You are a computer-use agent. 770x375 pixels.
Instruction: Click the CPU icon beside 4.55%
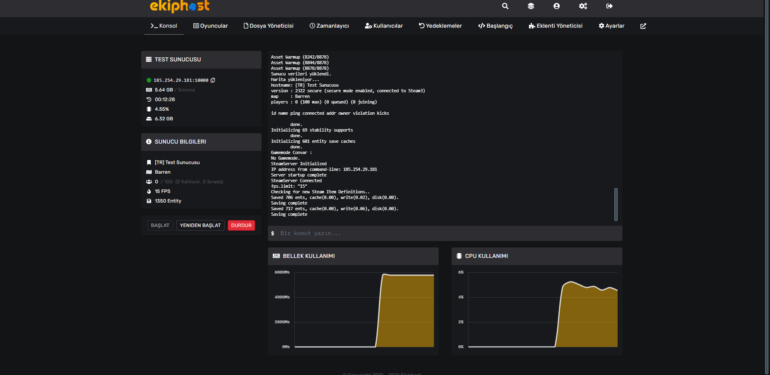coord(149,109)
